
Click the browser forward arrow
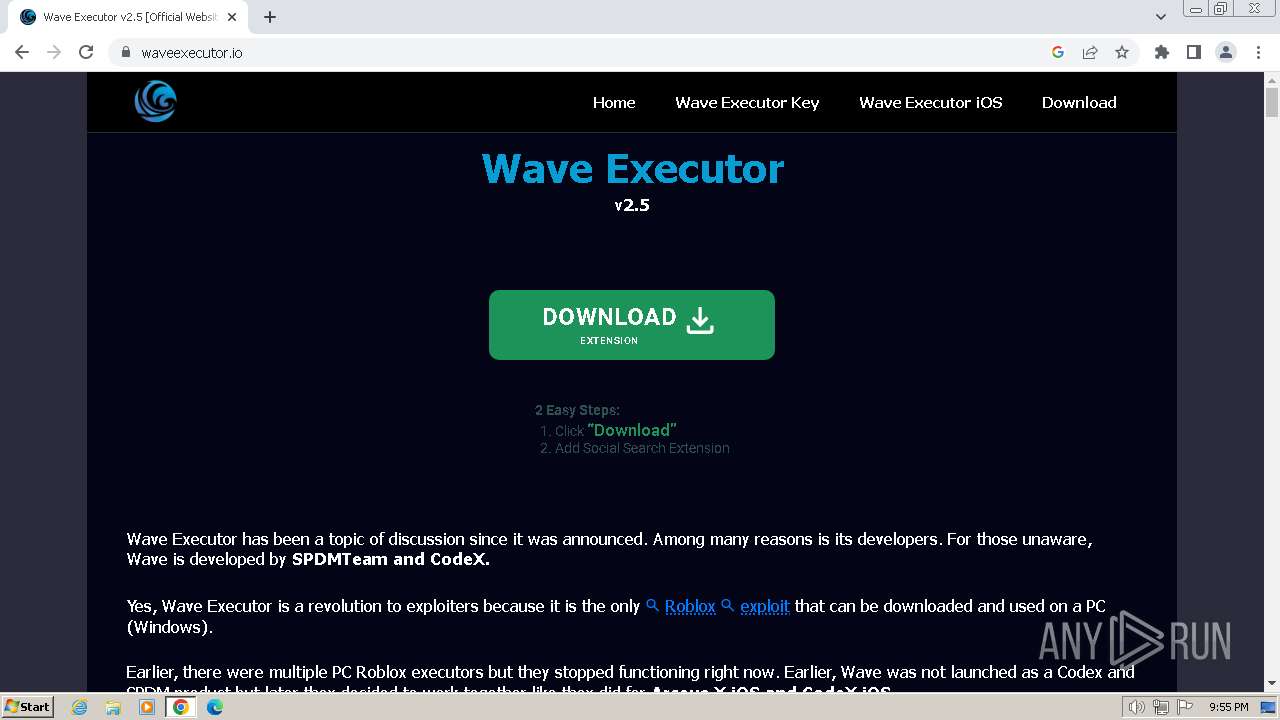[54, 52]
